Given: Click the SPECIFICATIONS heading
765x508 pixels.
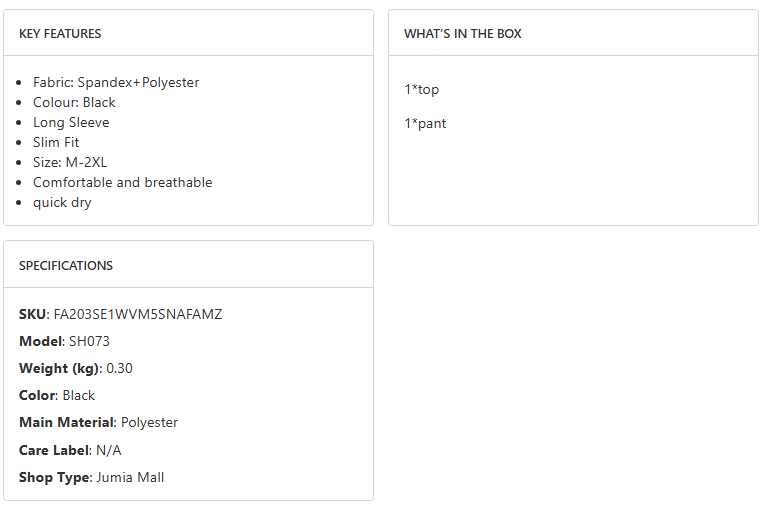Looking at the screenshot, I should coord(66,266).
